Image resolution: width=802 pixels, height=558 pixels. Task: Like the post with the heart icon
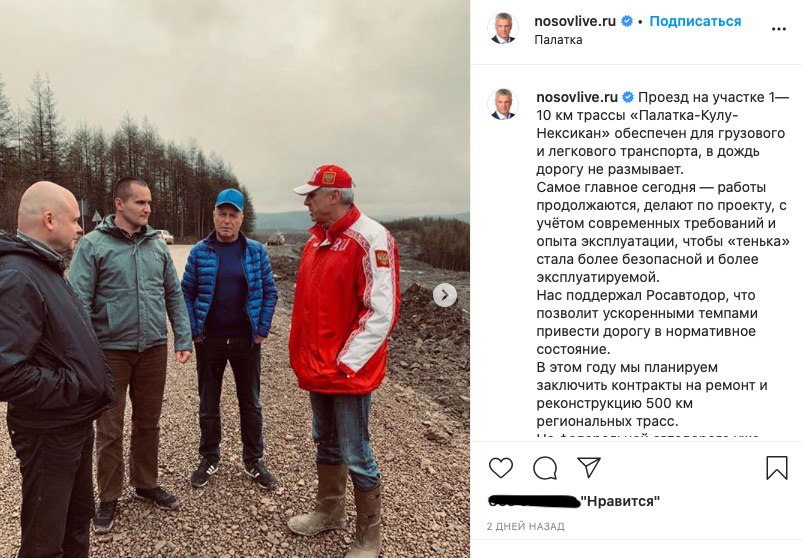501,467
